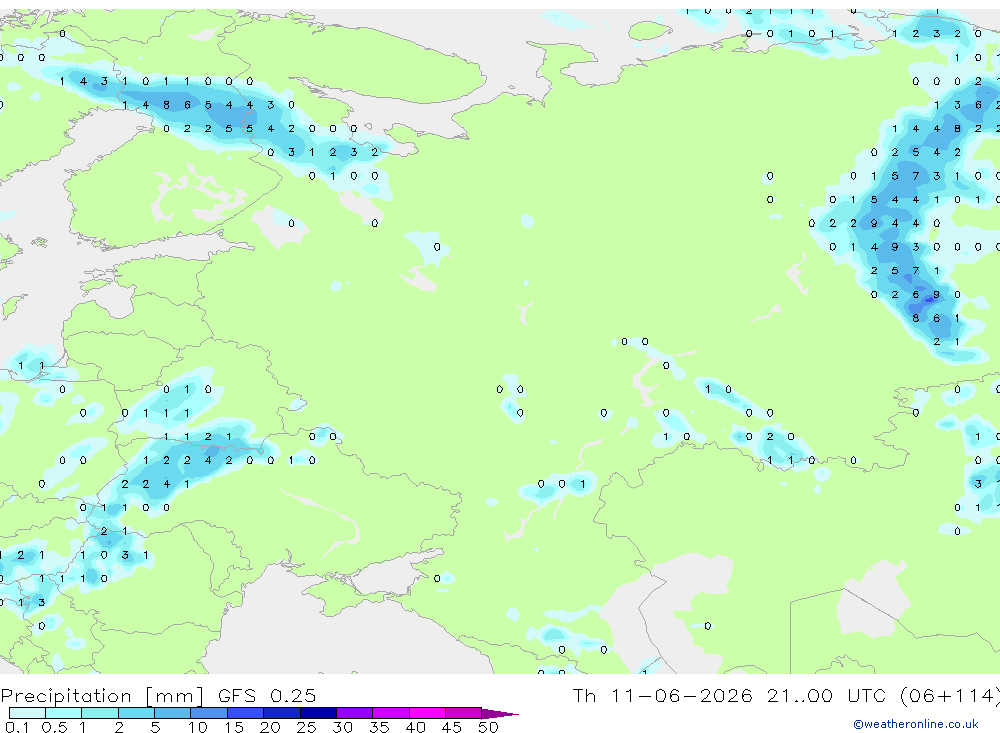Select the 15 to 20 mm legend swatch
The width and height of the screenshot is (1000, 733).
point(245,713)
